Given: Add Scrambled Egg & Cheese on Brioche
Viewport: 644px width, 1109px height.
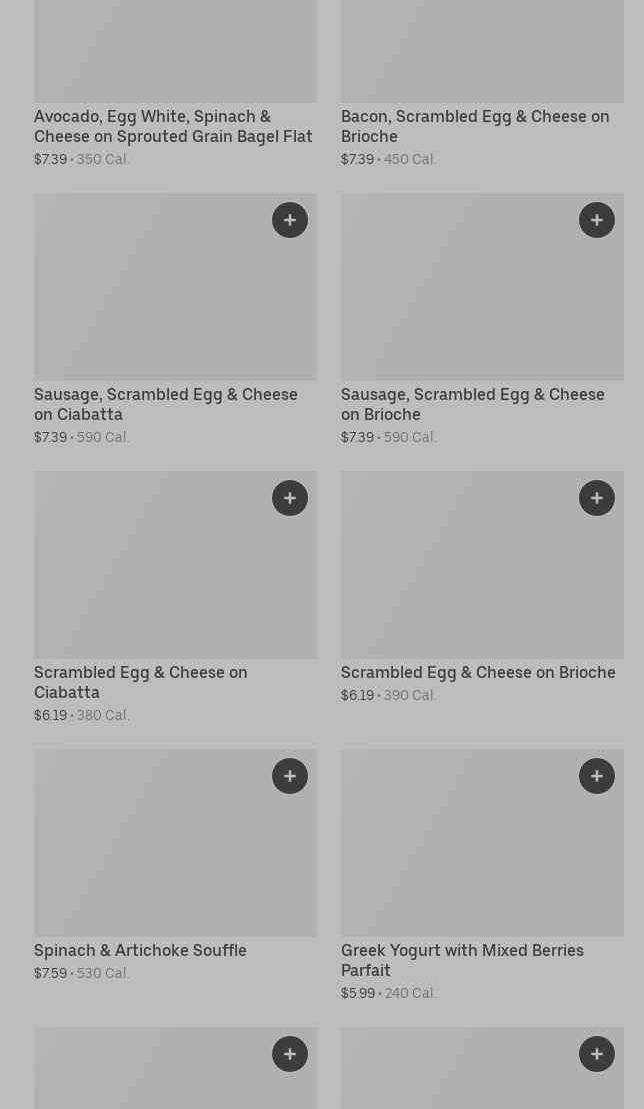Looking at the screenshot, I should coord(597,498).
